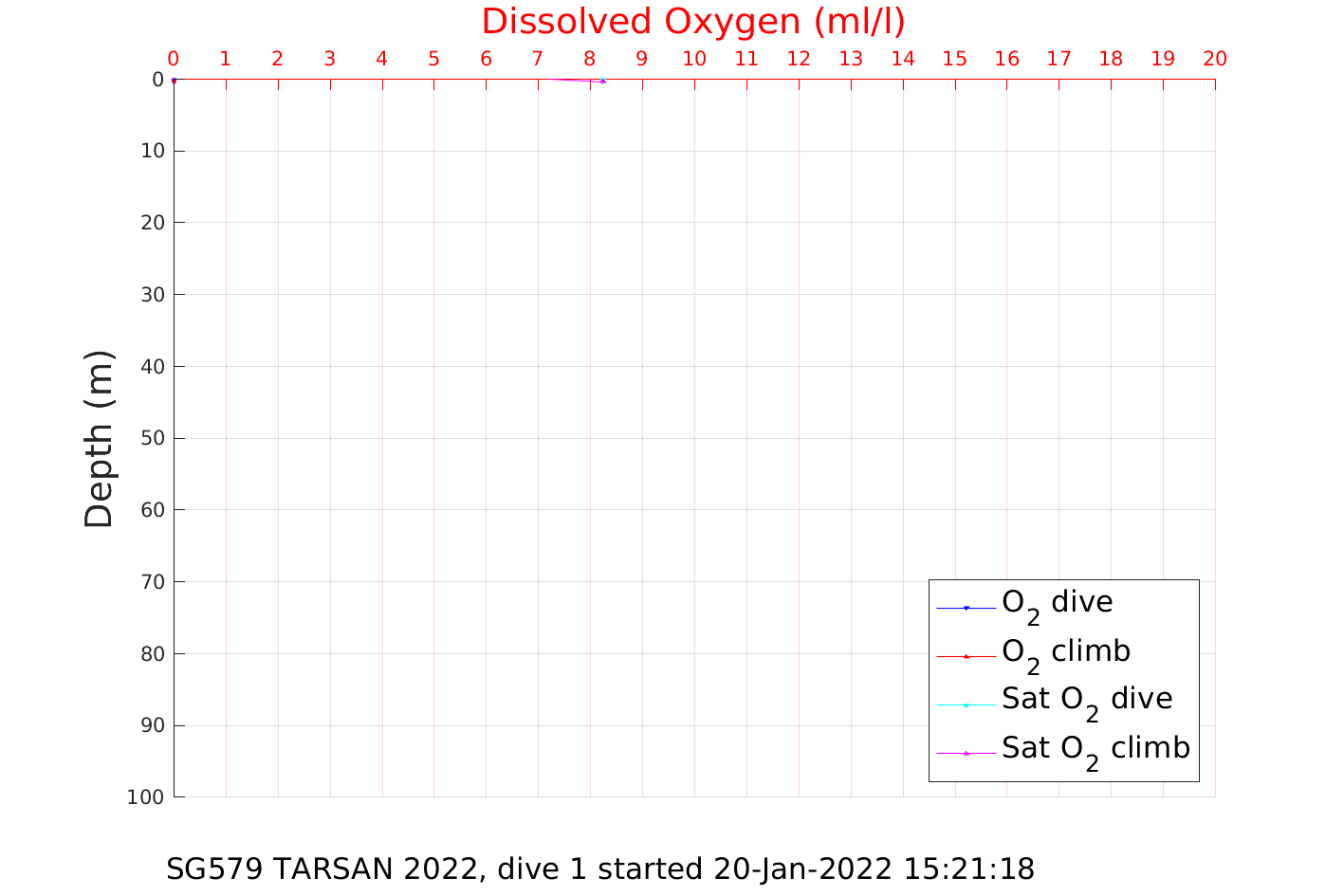Click the depth tick label 100

146,797
